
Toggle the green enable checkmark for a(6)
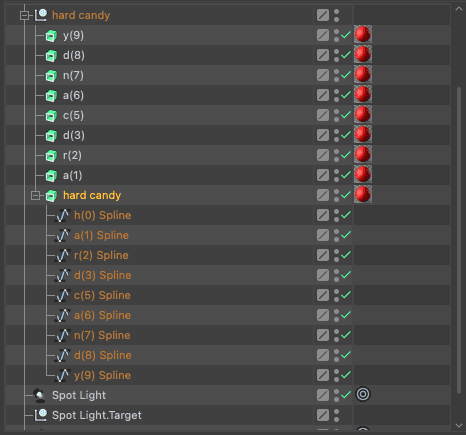(346, 95)
